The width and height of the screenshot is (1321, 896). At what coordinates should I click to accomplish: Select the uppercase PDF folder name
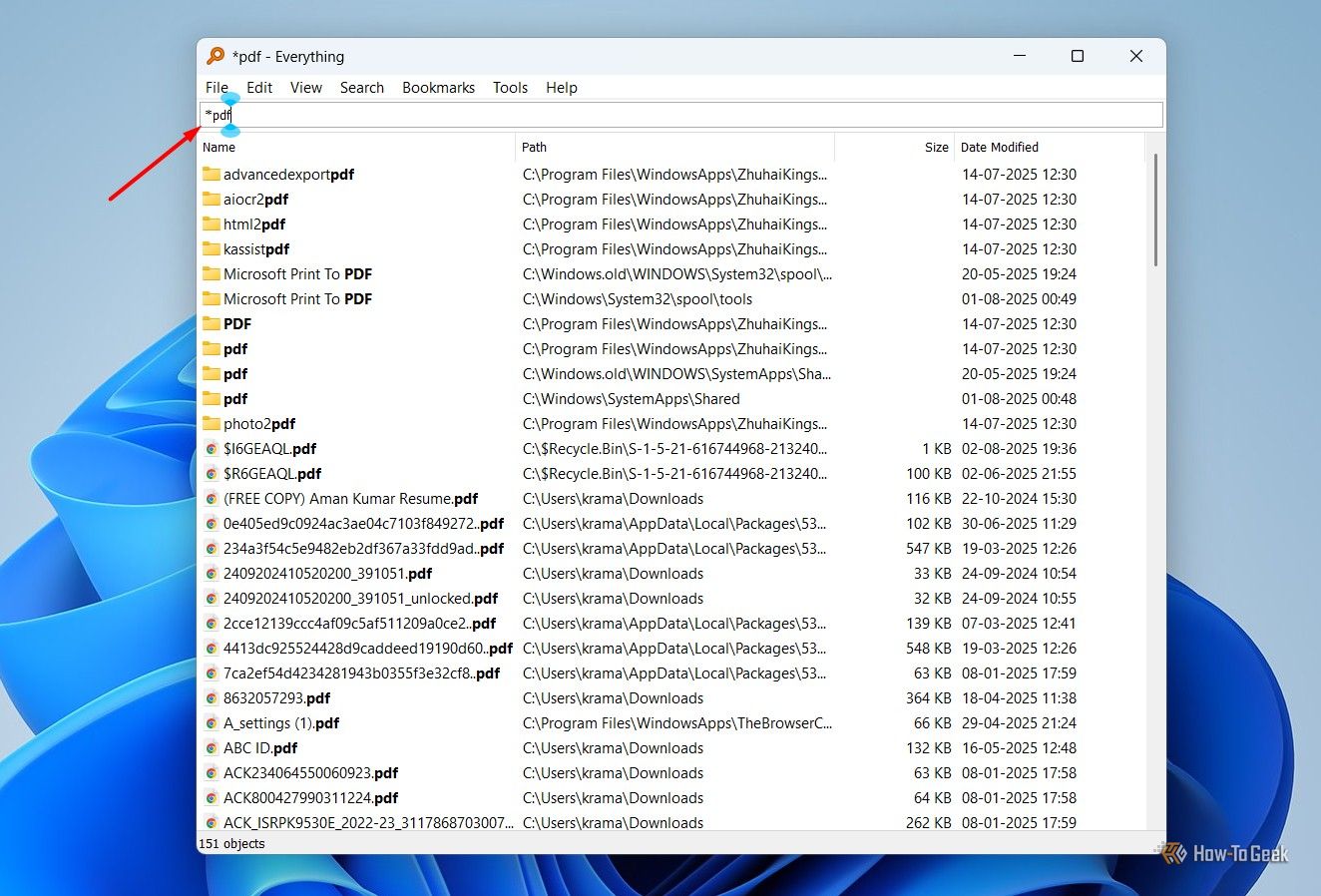237,324
